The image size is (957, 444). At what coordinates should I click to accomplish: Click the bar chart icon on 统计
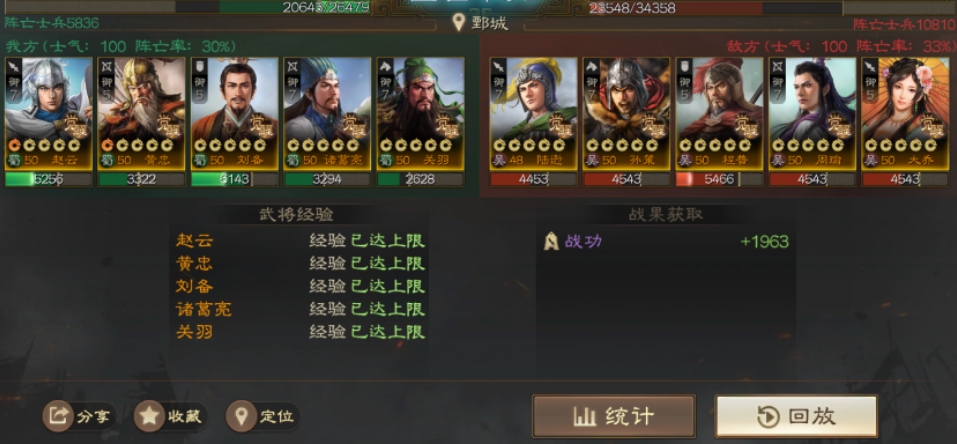click(x=585, y=417)
